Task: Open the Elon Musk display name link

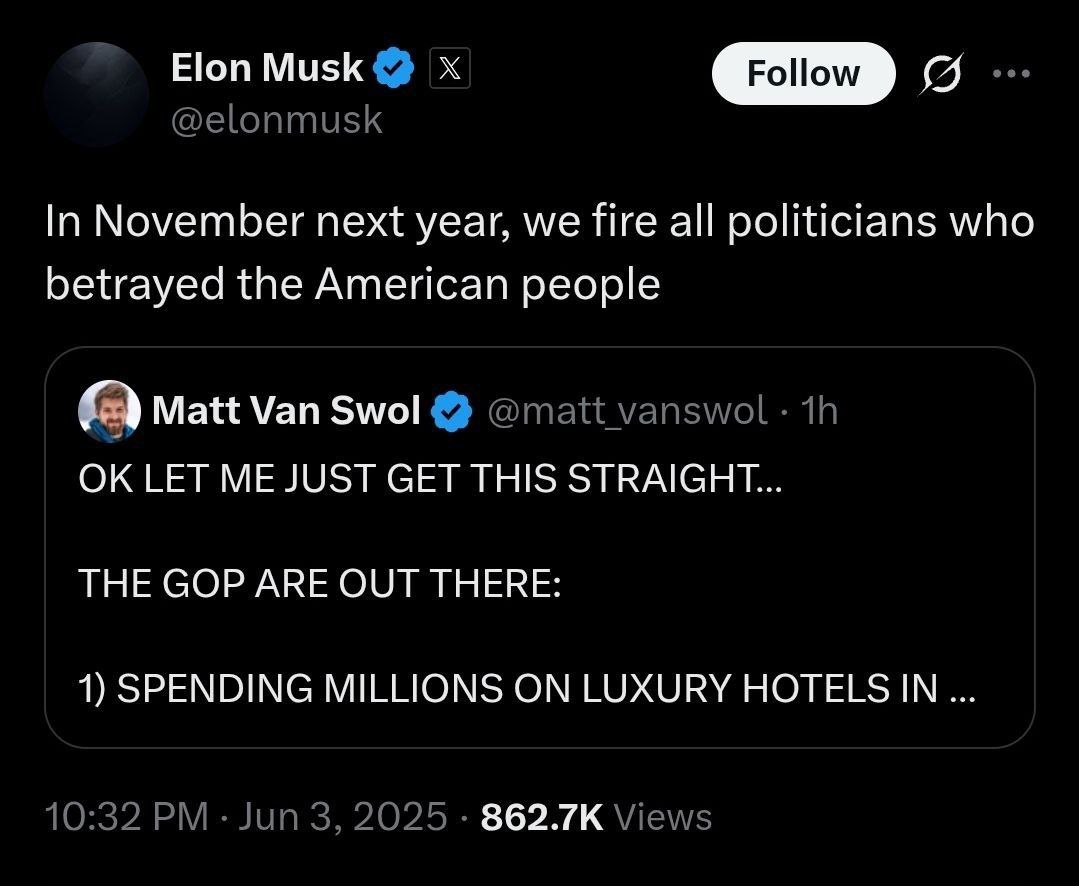Action: [267, 68]
